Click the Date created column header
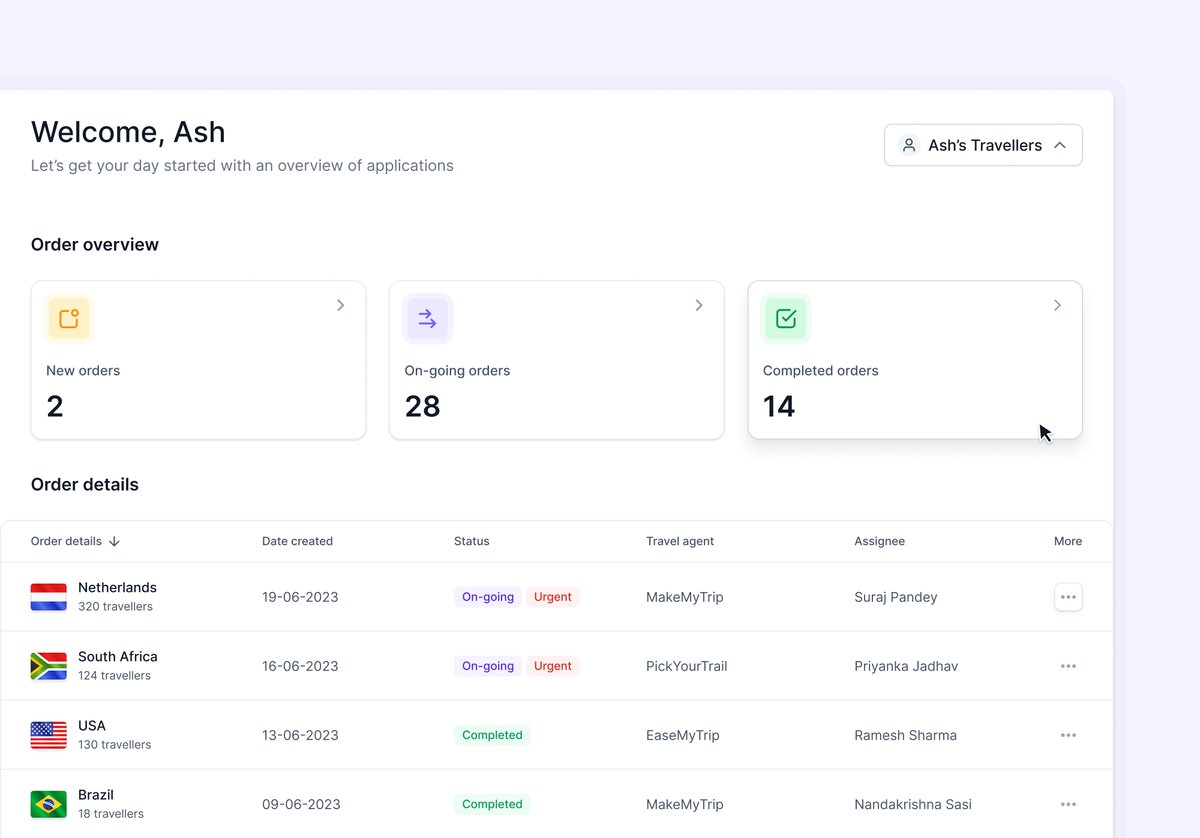This screenshot has height=838, width=1200. pos(297,541)
